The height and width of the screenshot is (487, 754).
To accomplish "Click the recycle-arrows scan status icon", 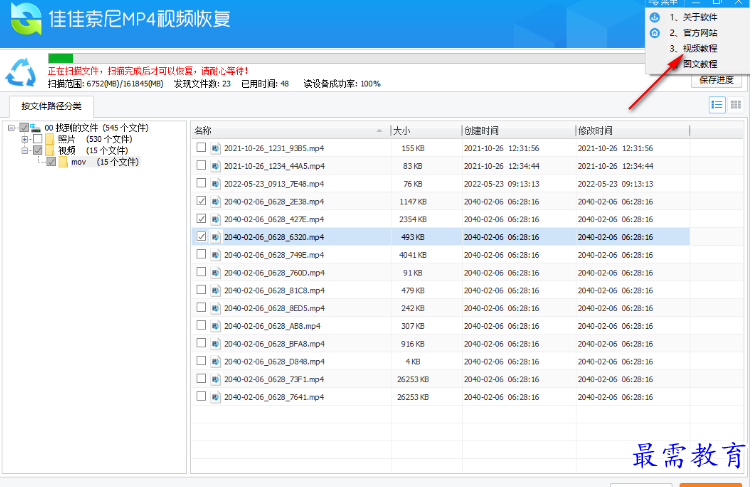I will click(21, 73).
